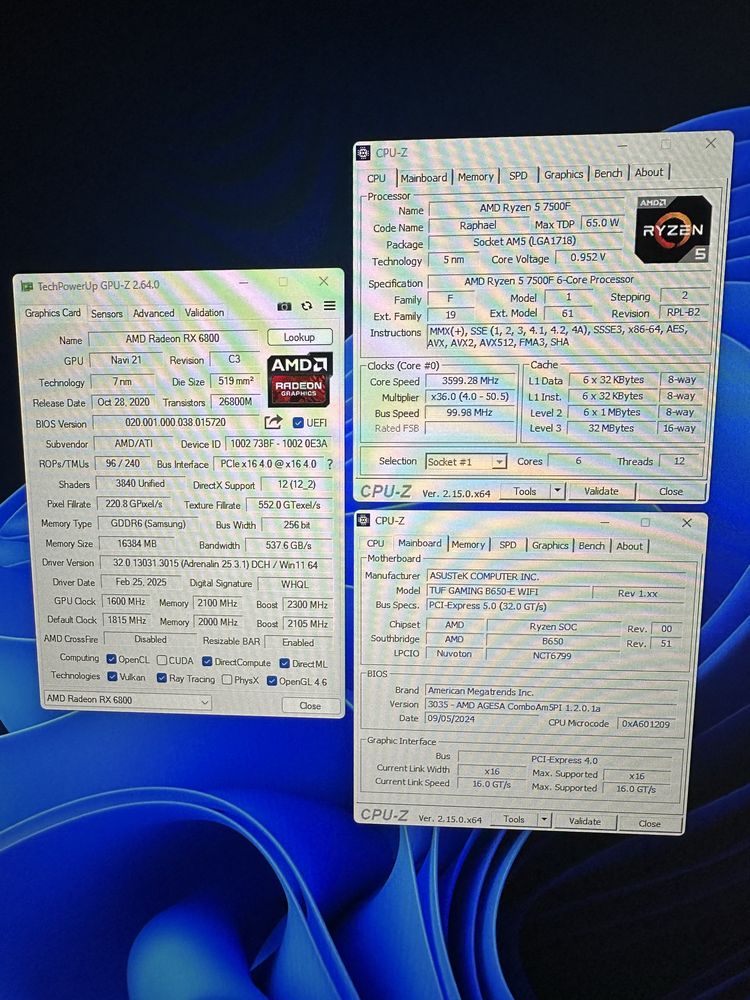
Task: Click the Driver Version field in GPU-Z
Action: coord(215,564)
